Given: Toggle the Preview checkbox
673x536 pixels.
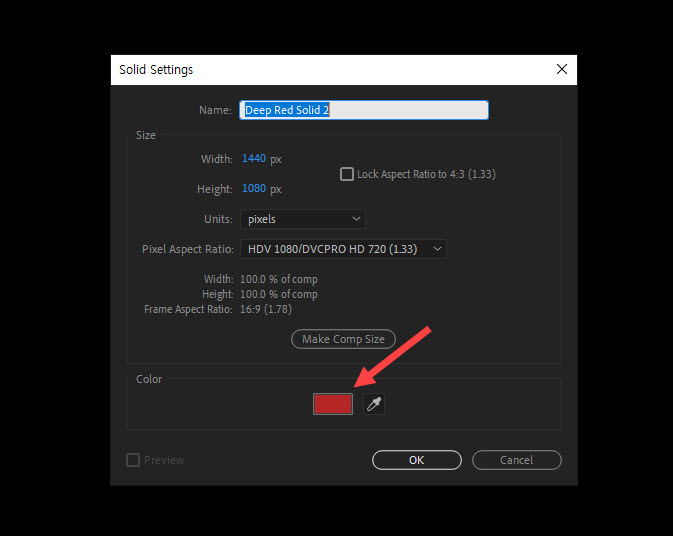Looking at the screenshot, I should (x=133, y=460).
